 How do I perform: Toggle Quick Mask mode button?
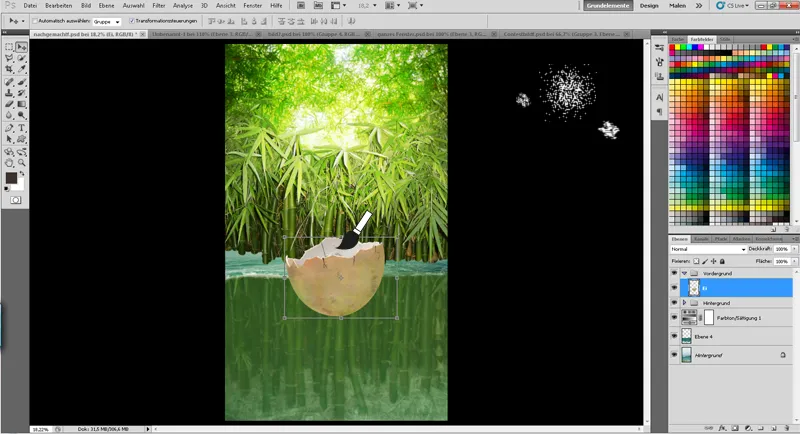pyautogui.click(x=16, y=200)
